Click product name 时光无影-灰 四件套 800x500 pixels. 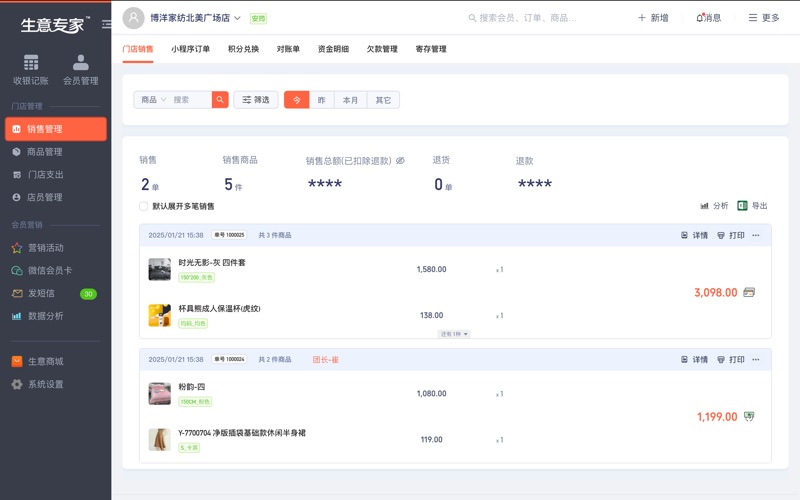tap(212, 263)
